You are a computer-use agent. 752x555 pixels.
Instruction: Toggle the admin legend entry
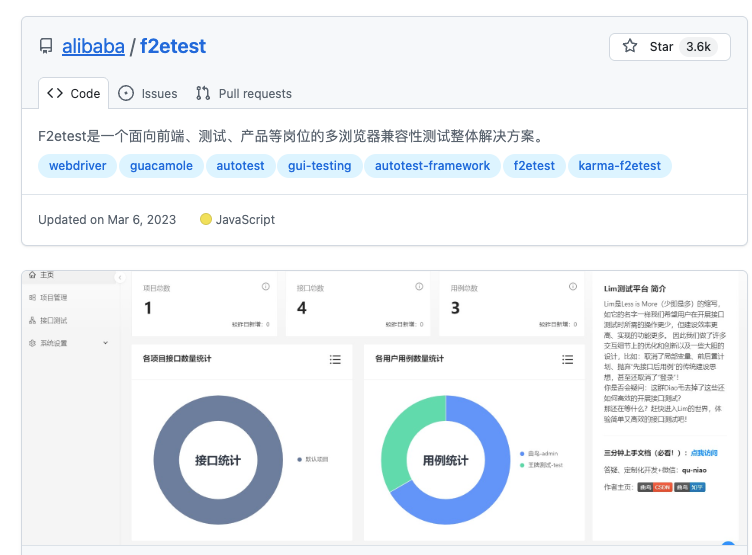click(x=539, y=453)
